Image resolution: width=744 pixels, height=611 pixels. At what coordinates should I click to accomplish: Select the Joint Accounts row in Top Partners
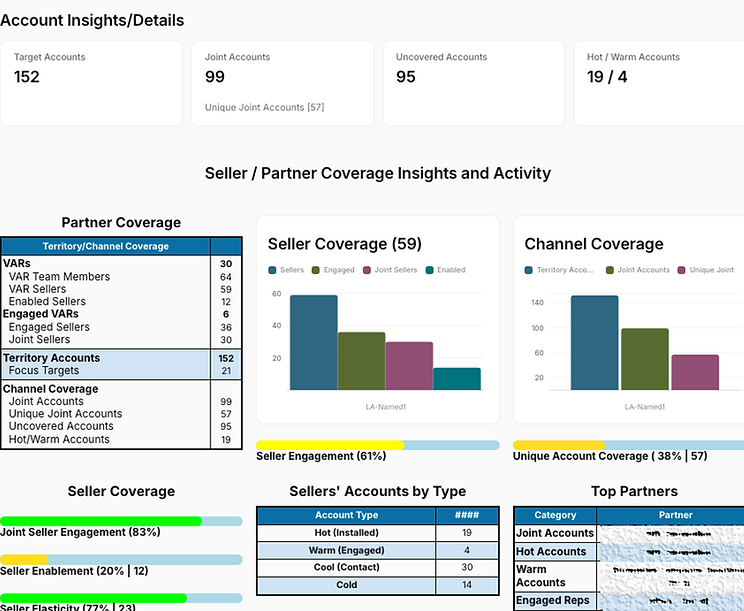pos(629,533)
